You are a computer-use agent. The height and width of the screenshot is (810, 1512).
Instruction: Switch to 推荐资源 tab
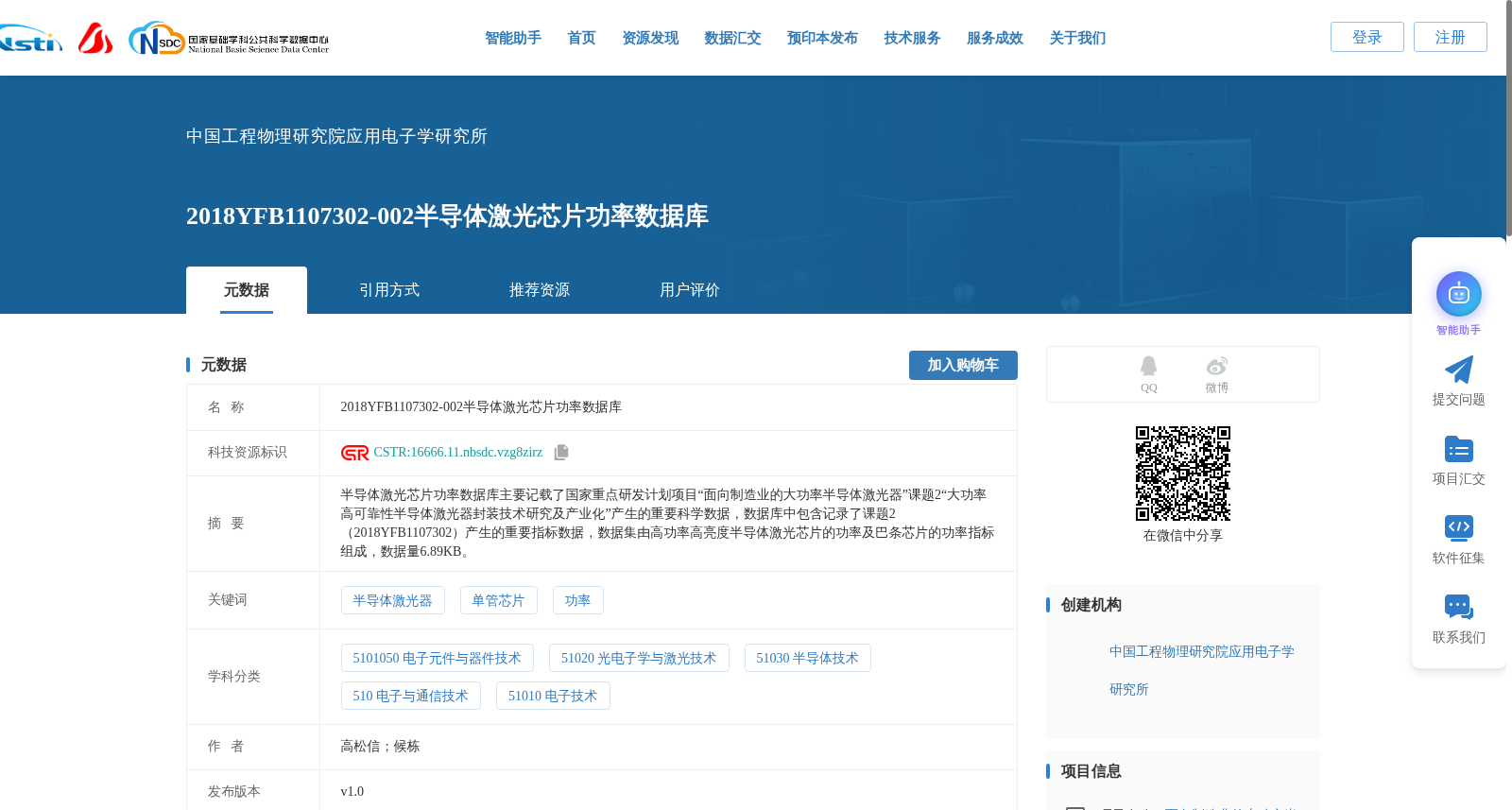540,290
